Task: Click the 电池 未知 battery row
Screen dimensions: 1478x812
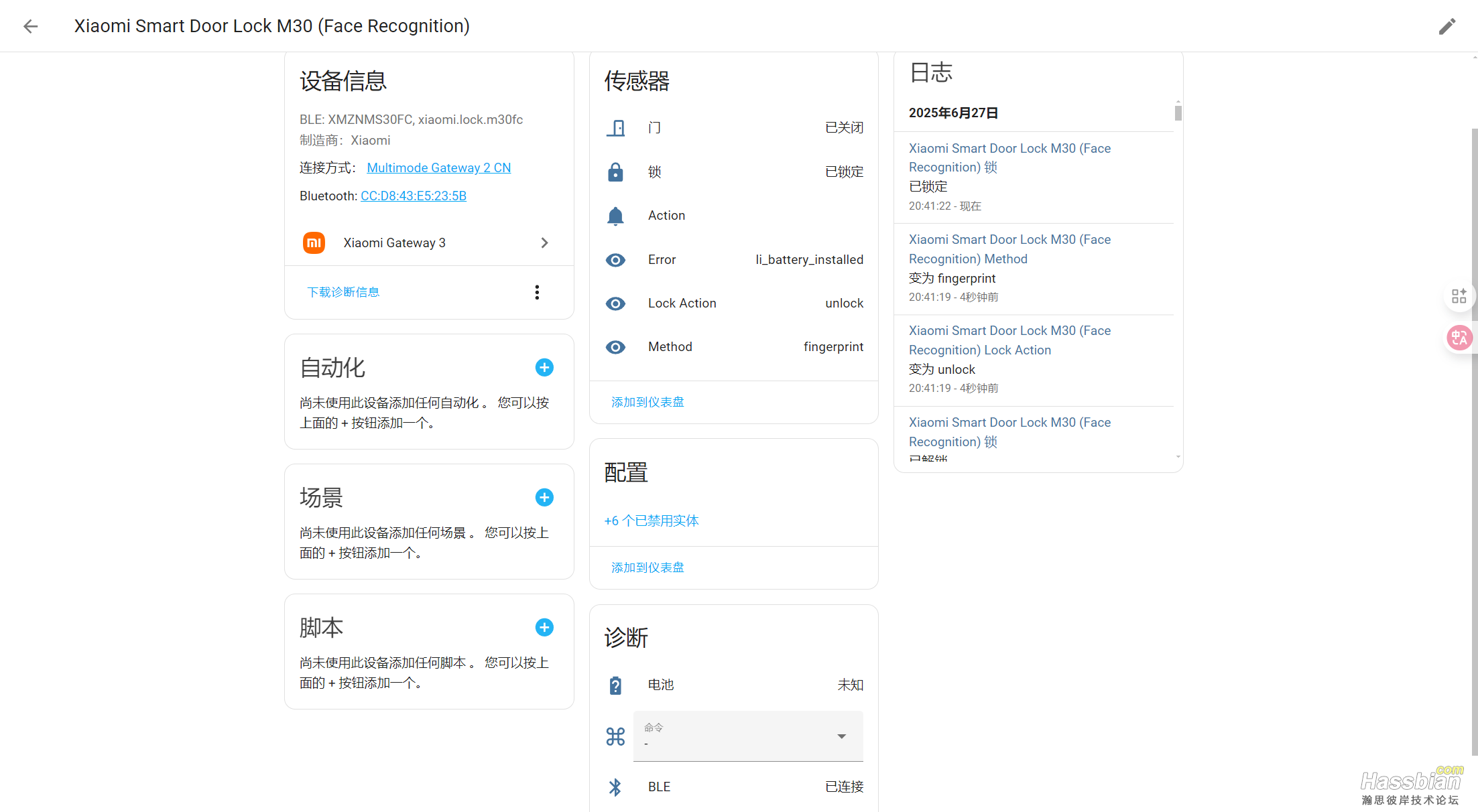Action: pos(734,685)
